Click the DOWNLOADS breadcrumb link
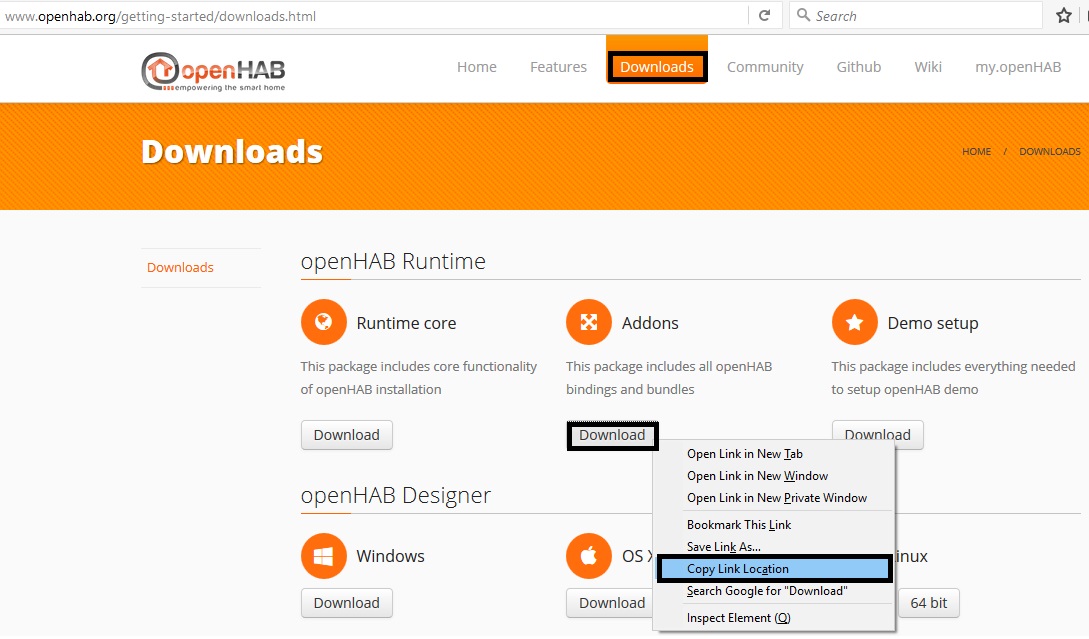1089x639 pixels. coord(1049,151)
